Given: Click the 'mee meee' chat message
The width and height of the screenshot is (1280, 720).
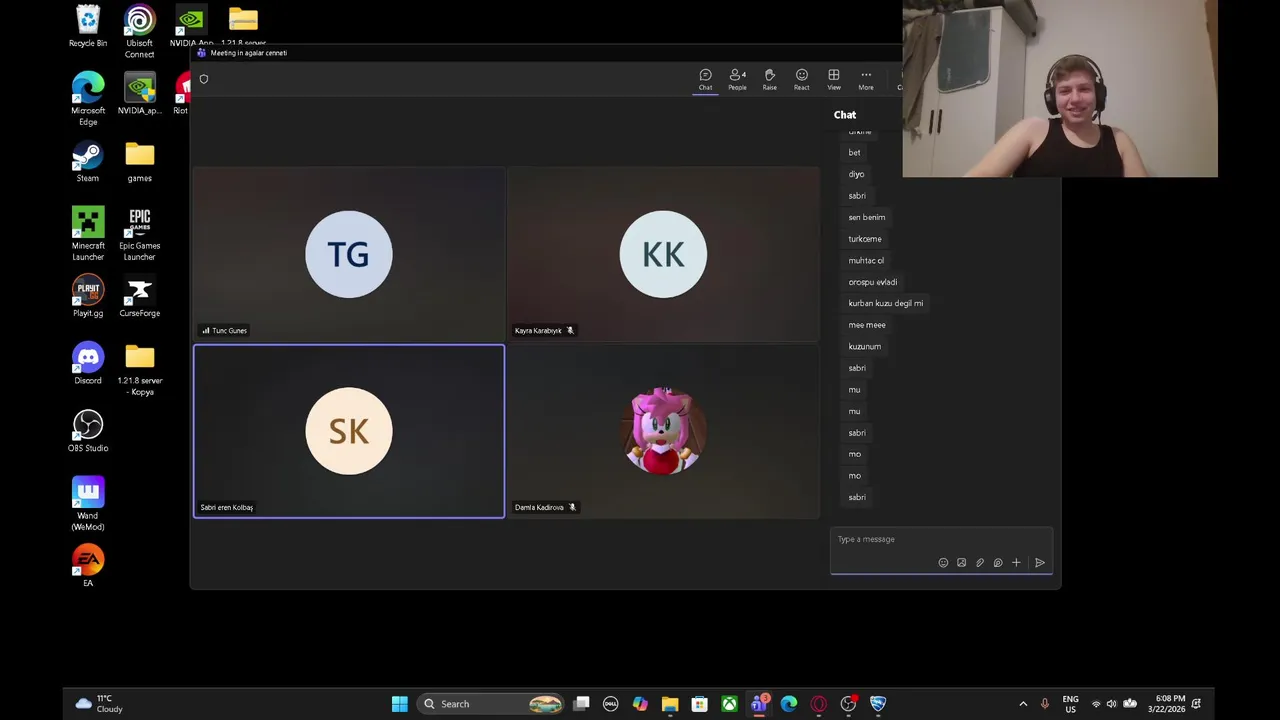Looking at the screenshot, I should tap(867, 325).
